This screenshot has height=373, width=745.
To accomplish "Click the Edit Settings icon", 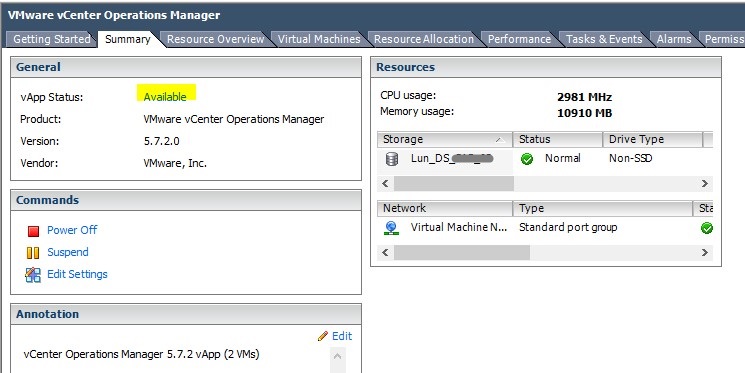I will 33,275.
